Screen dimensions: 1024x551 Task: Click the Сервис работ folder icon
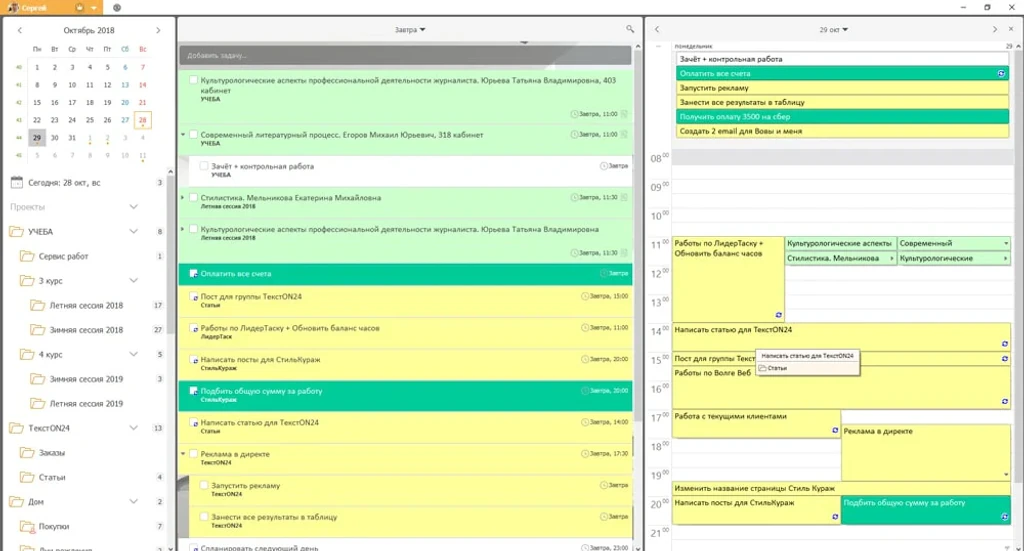(x=27, y=257)
